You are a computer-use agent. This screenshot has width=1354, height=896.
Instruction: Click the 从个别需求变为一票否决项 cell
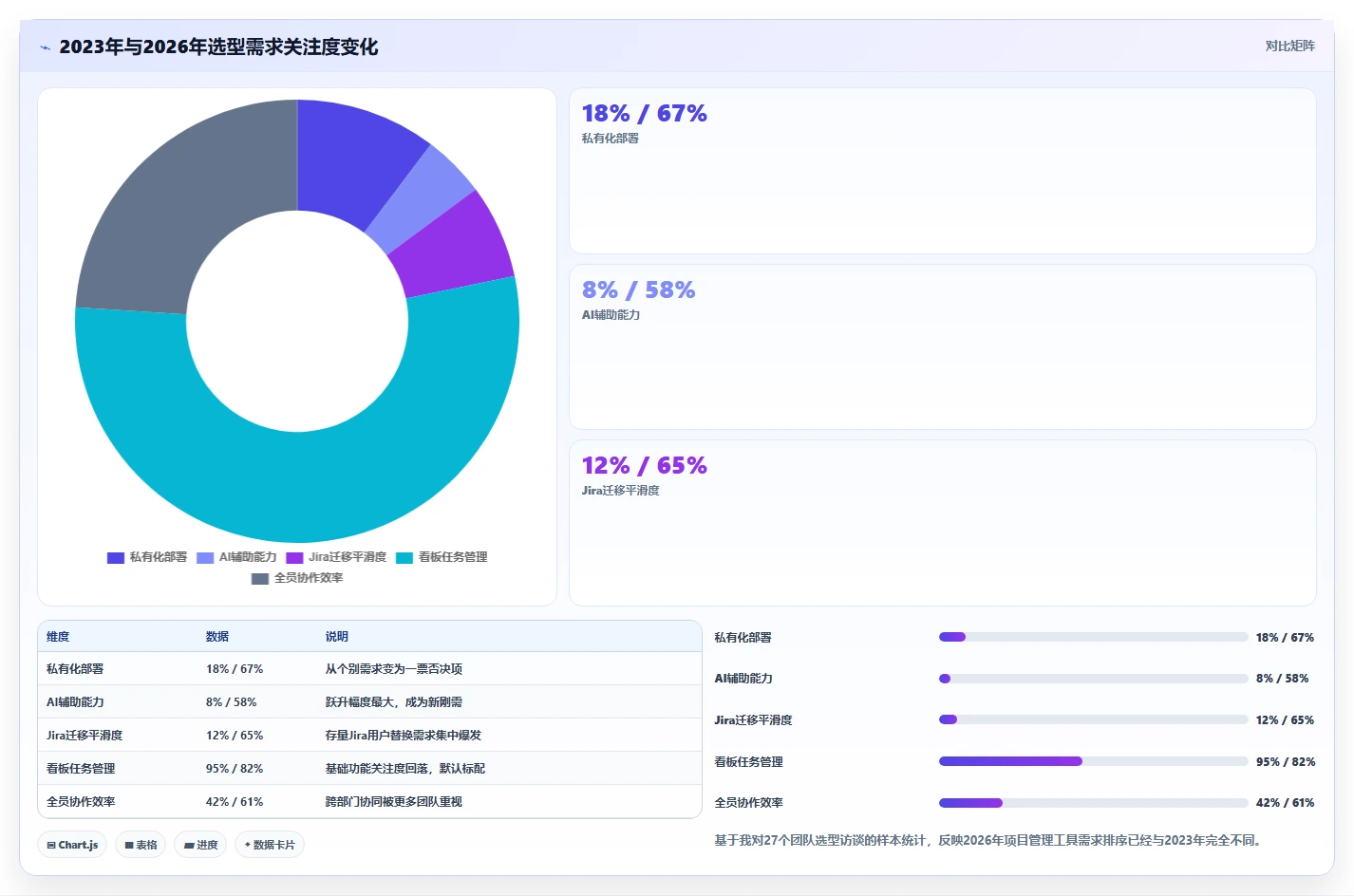tap(394, 669)
